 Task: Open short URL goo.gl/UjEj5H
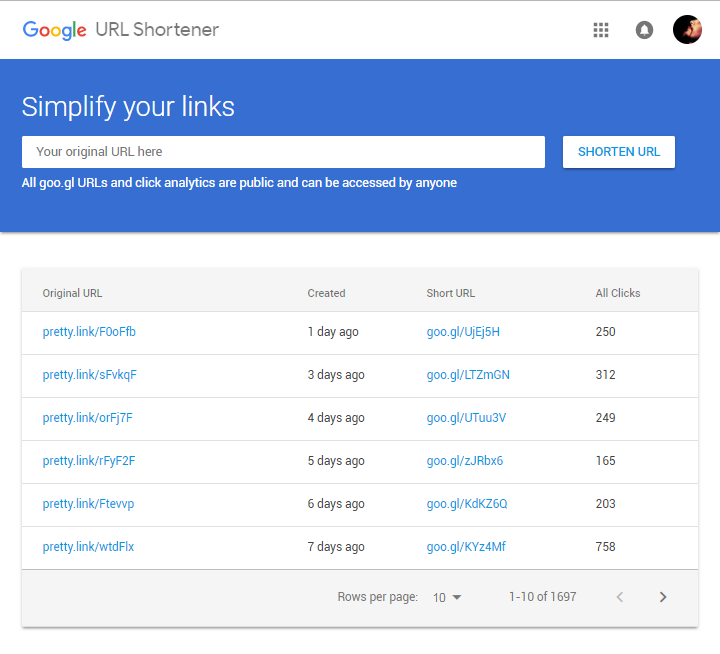pyautogui.click(x=463, y=332)
